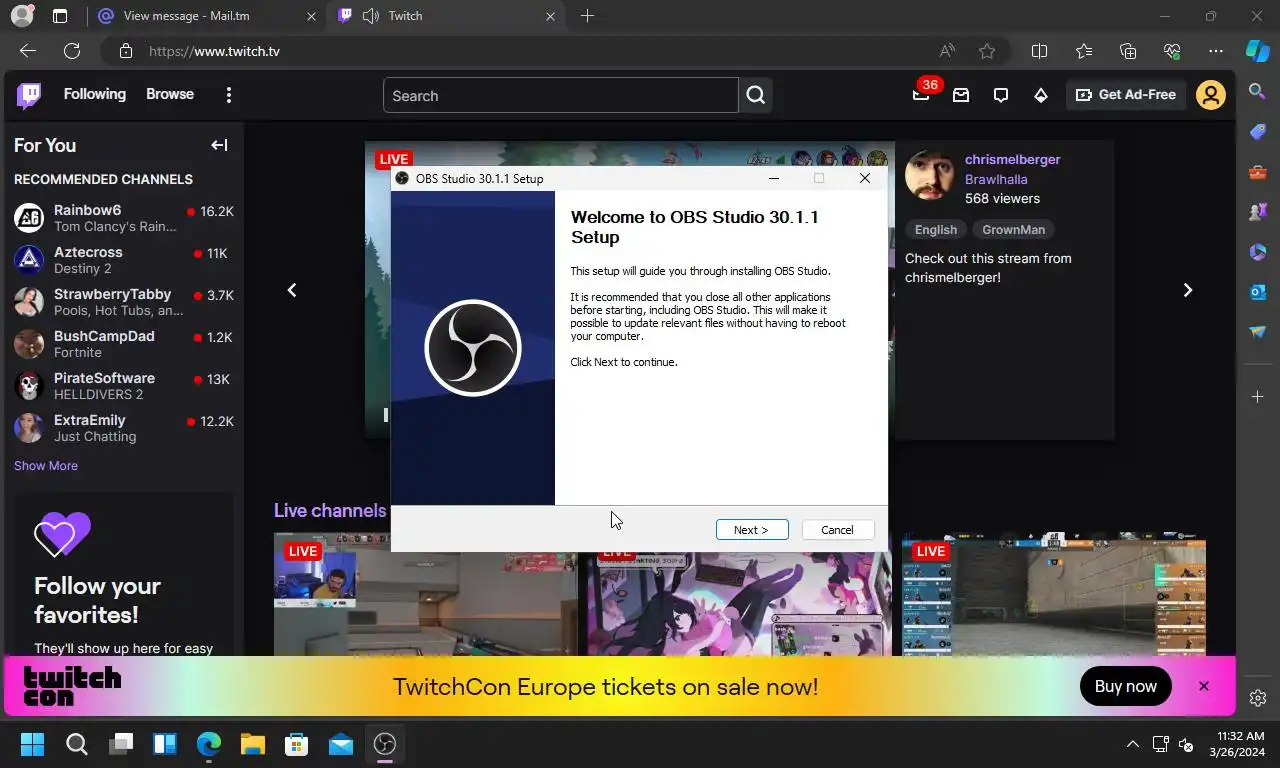The width and height of the screenshot is (1280, 768).
Task: Click the GrownMan tag
Action: click(x=1013, y=229)
